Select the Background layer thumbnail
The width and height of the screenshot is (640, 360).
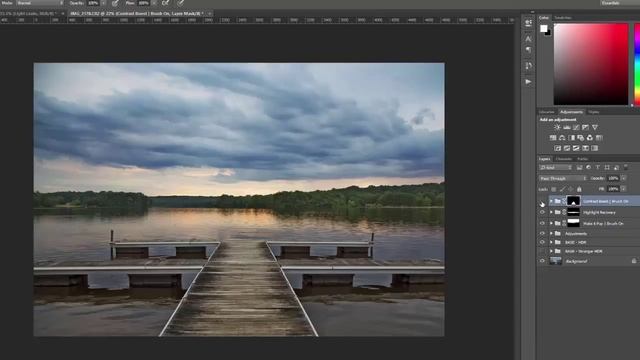(x=556, y=261)
